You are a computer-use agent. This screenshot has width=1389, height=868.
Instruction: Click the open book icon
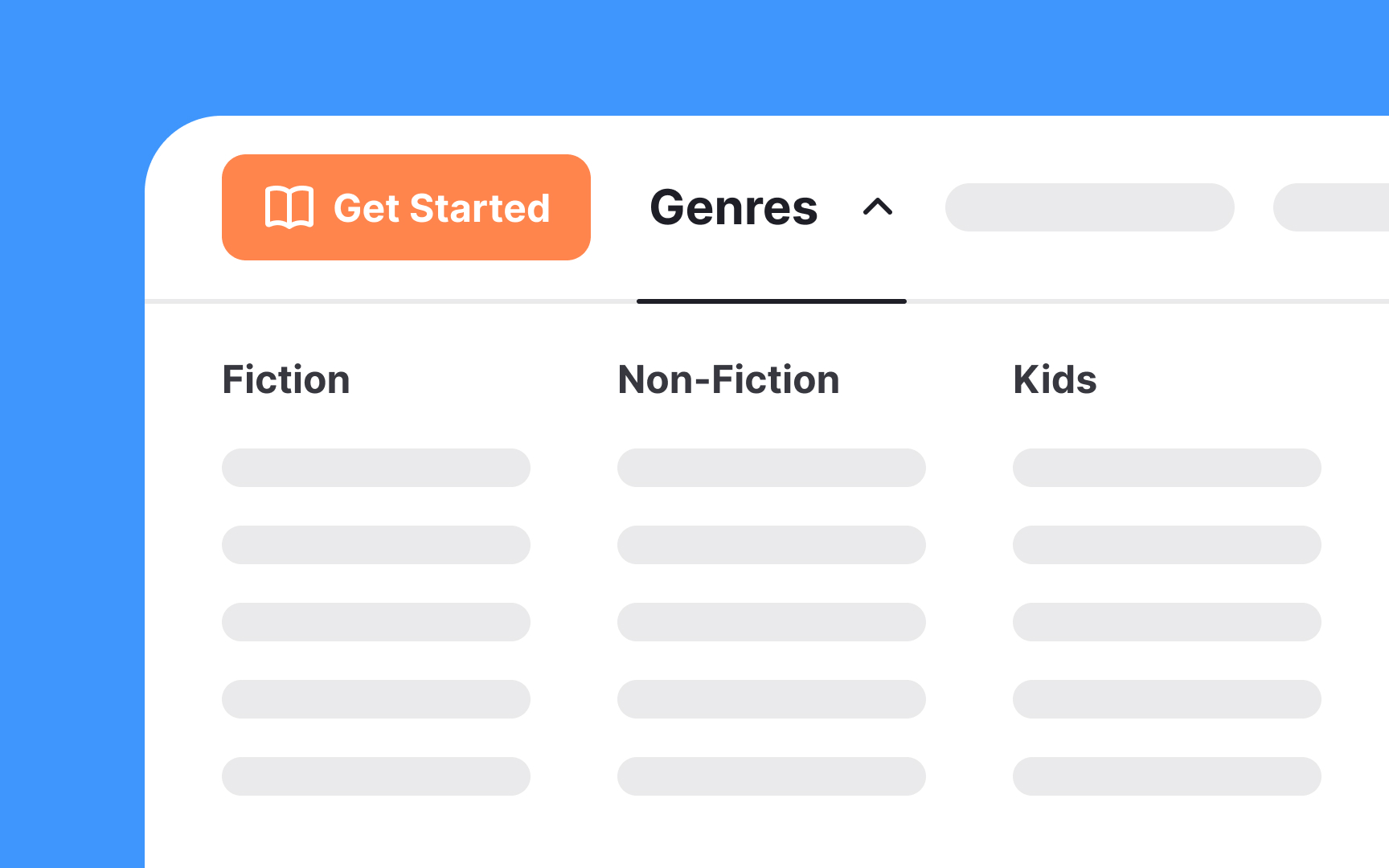[x=289, y=207]
